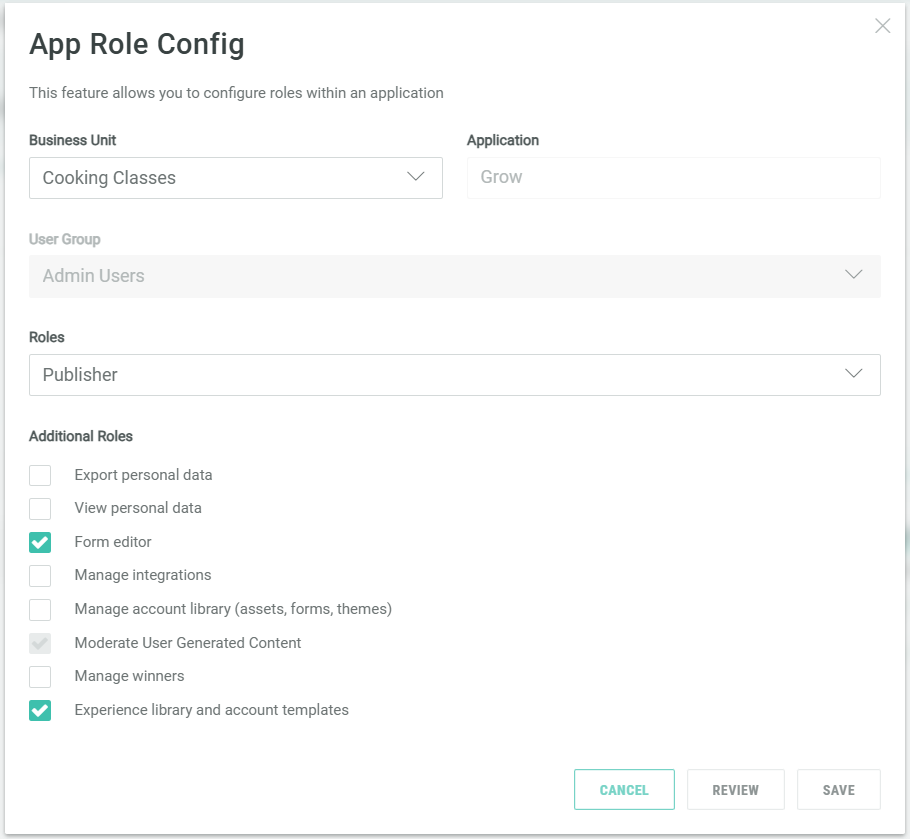Disable Experience library and account templates checkbox

pyautogui.click(x=40, y=711)
